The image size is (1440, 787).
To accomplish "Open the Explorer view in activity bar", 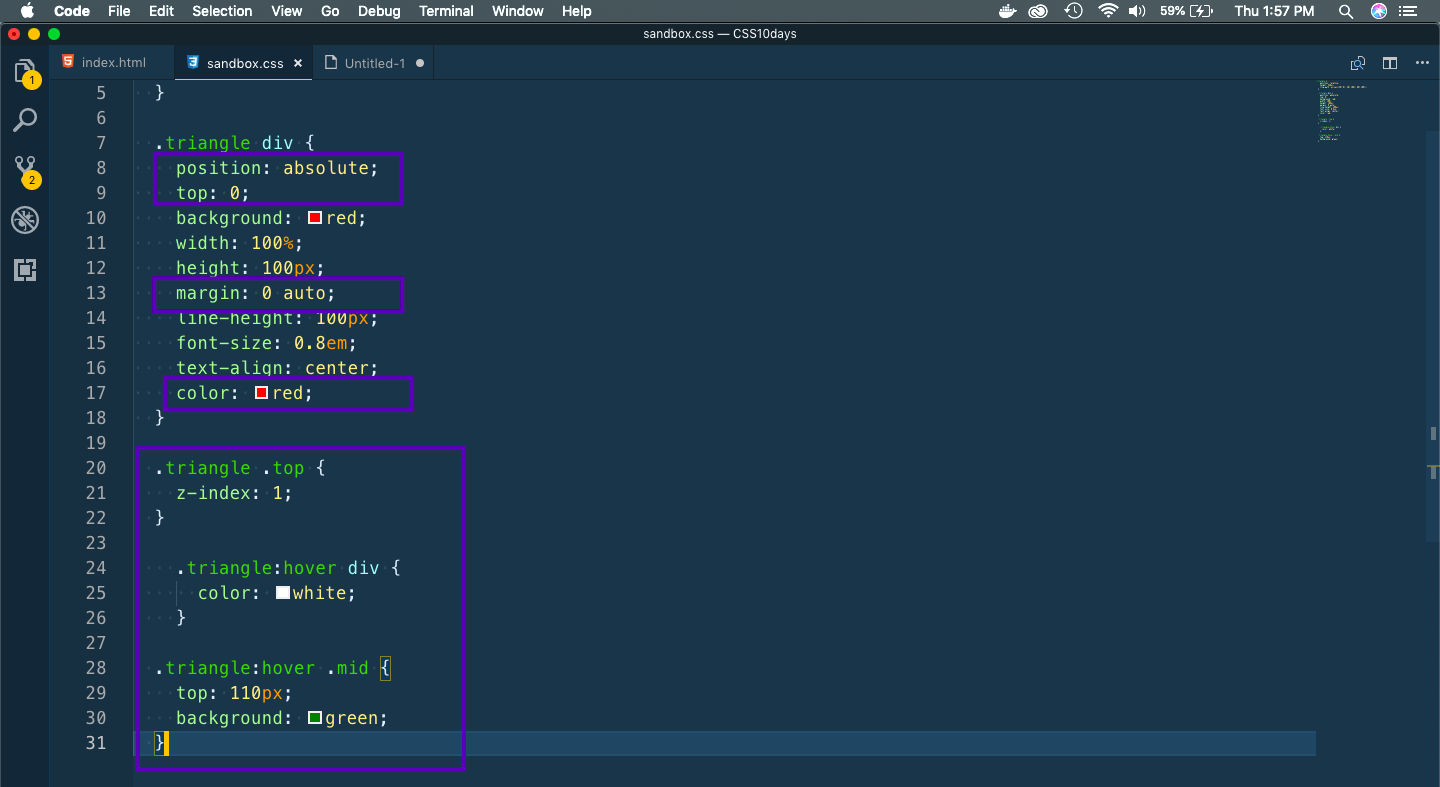I will pyautogui.click(x=25, y=72).
